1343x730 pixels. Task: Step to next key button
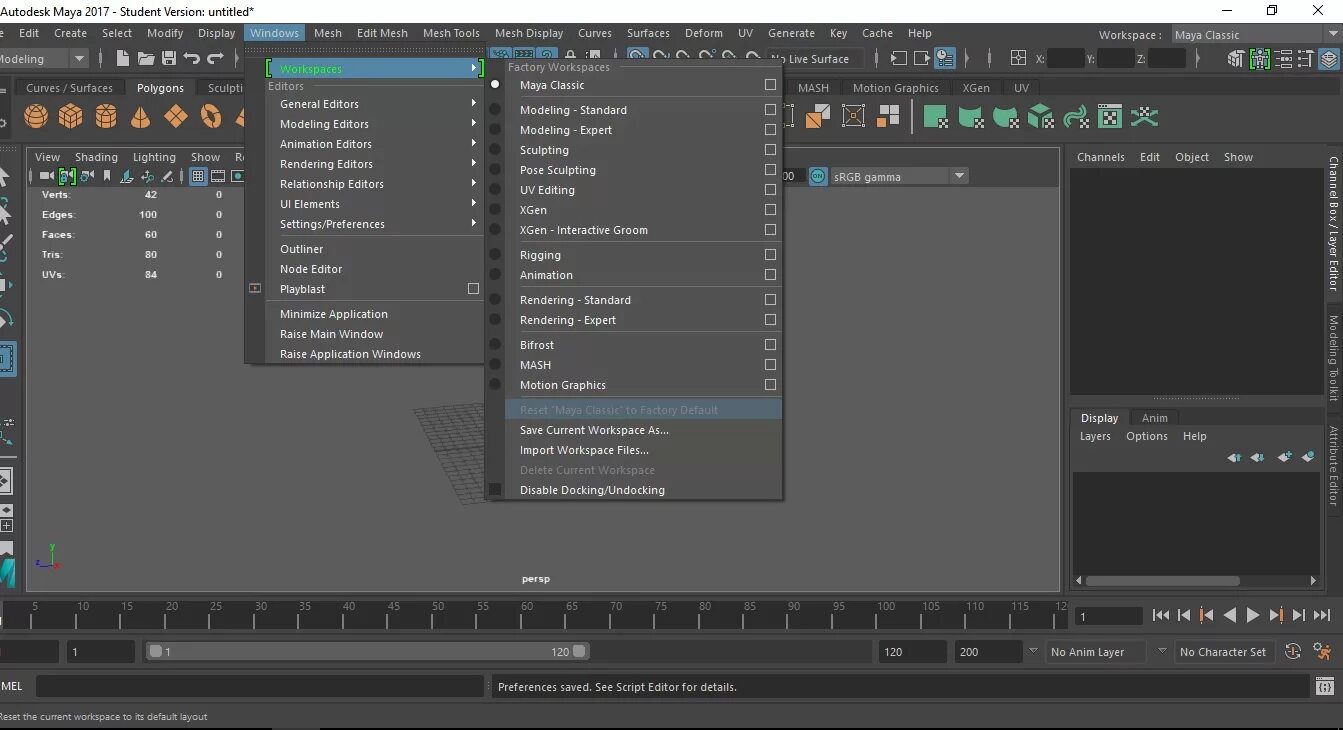(1276, 616)
